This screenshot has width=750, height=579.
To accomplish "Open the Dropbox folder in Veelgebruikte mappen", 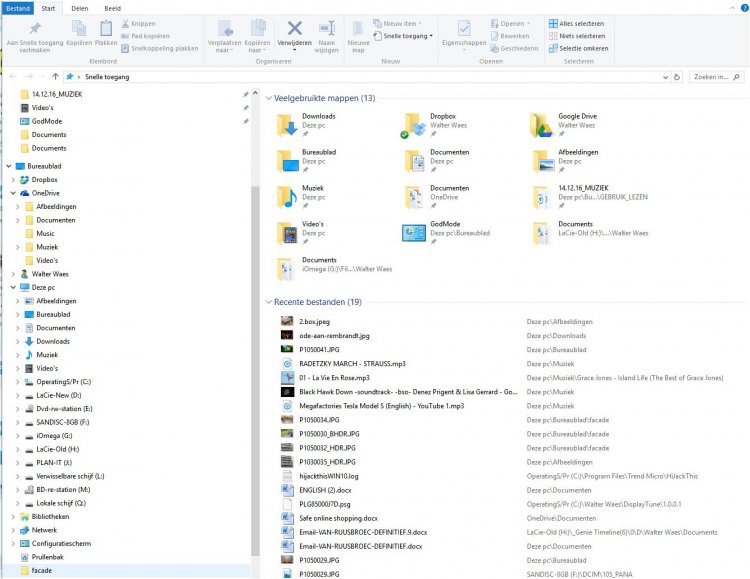I will (x=414, y=124).
